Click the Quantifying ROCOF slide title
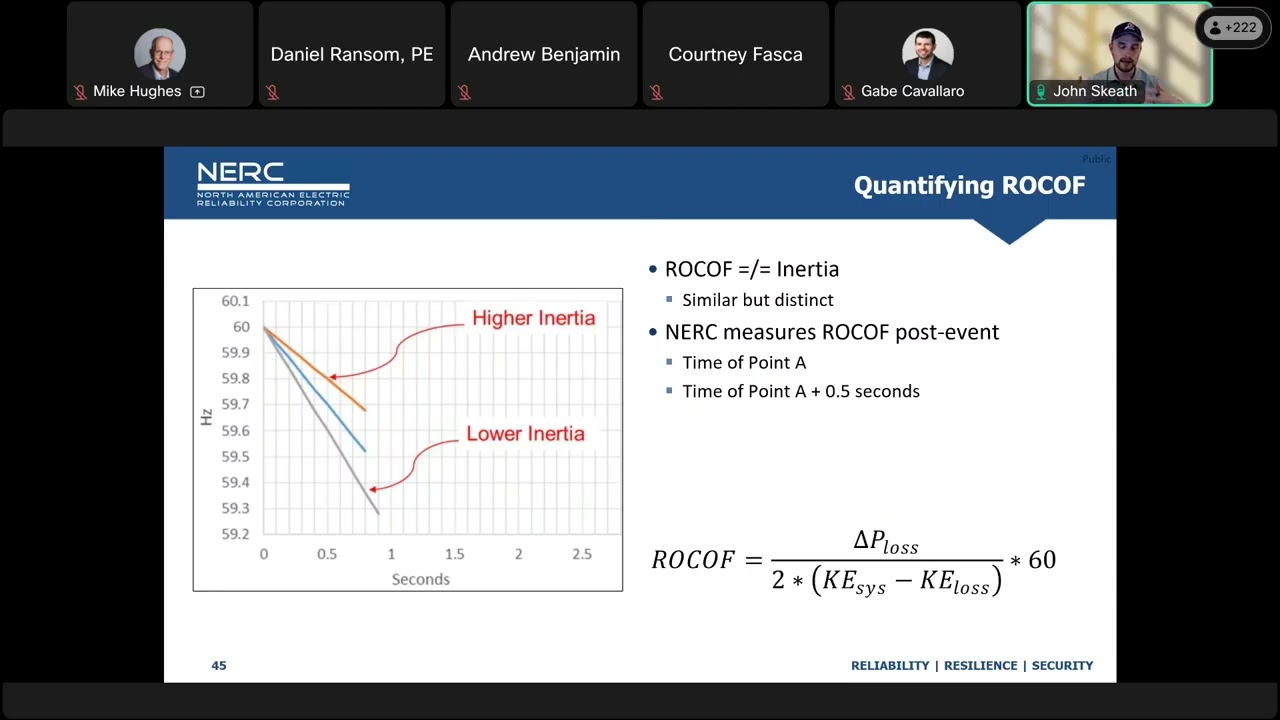Viewport: 1280px width, 720px height. click(969, 185)
